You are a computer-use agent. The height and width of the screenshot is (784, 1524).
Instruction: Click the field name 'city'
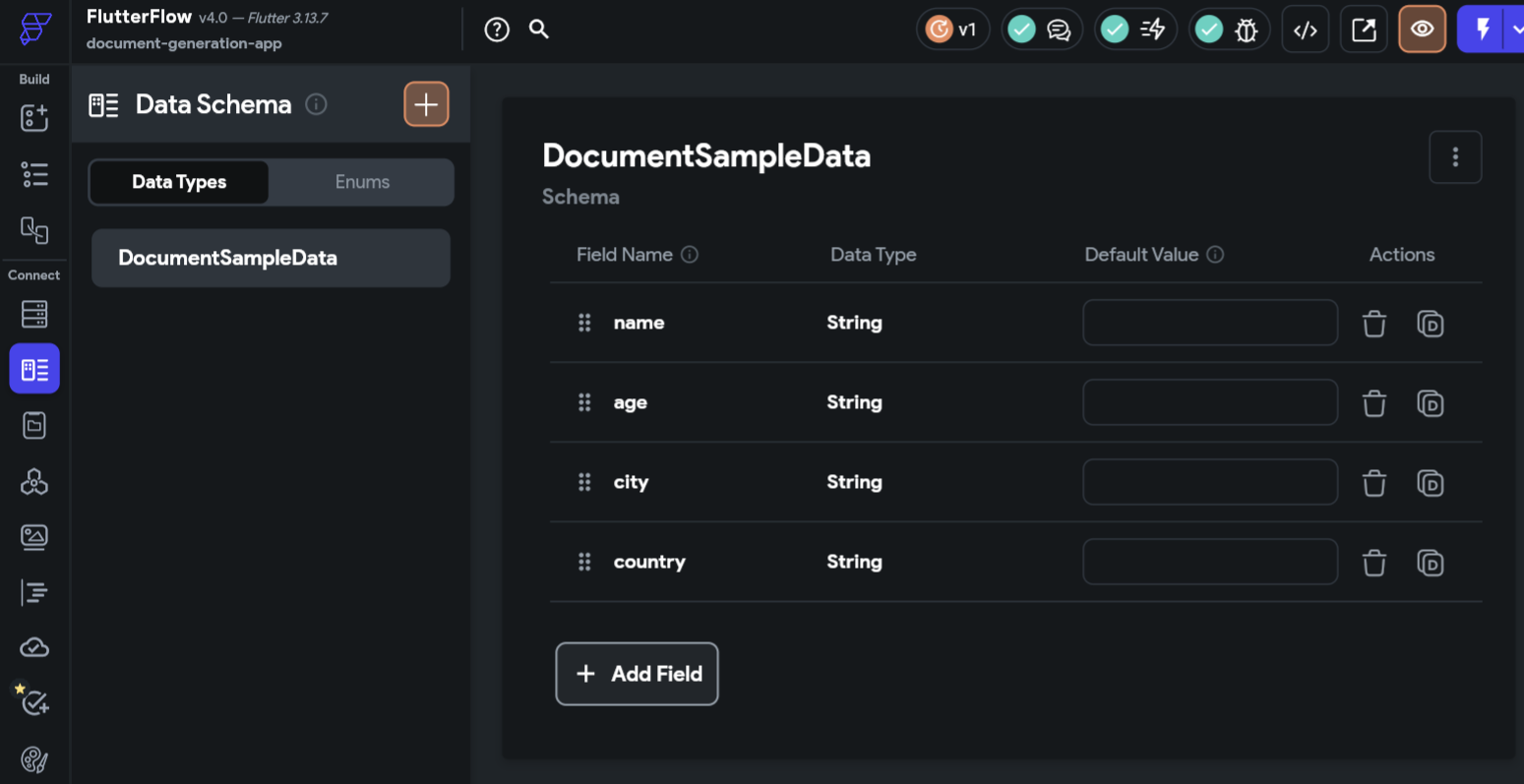pos(631,482)
